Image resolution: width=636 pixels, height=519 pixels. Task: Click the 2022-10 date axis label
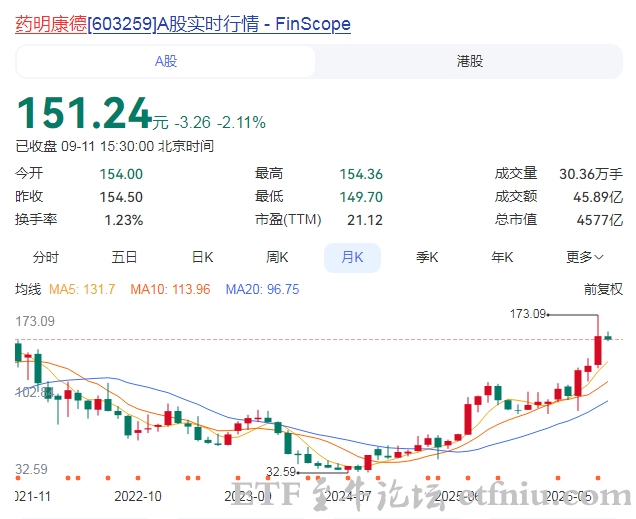pos(138,496)
